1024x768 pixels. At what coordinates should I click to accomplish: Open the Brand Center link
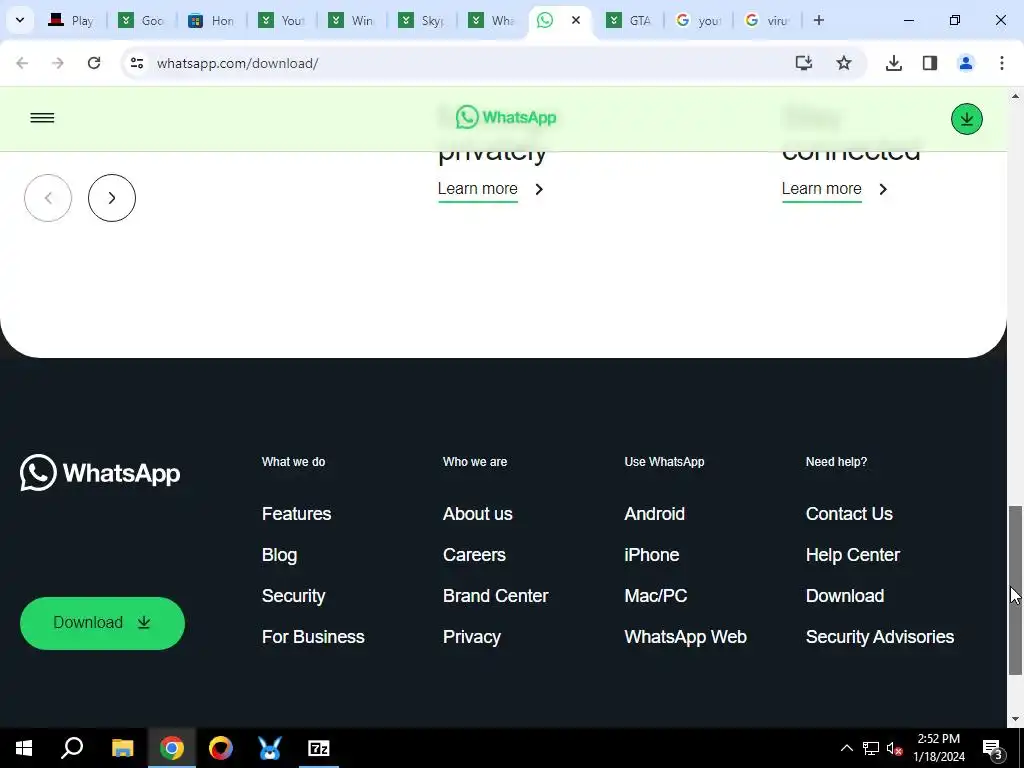click(x=496, y=596)
